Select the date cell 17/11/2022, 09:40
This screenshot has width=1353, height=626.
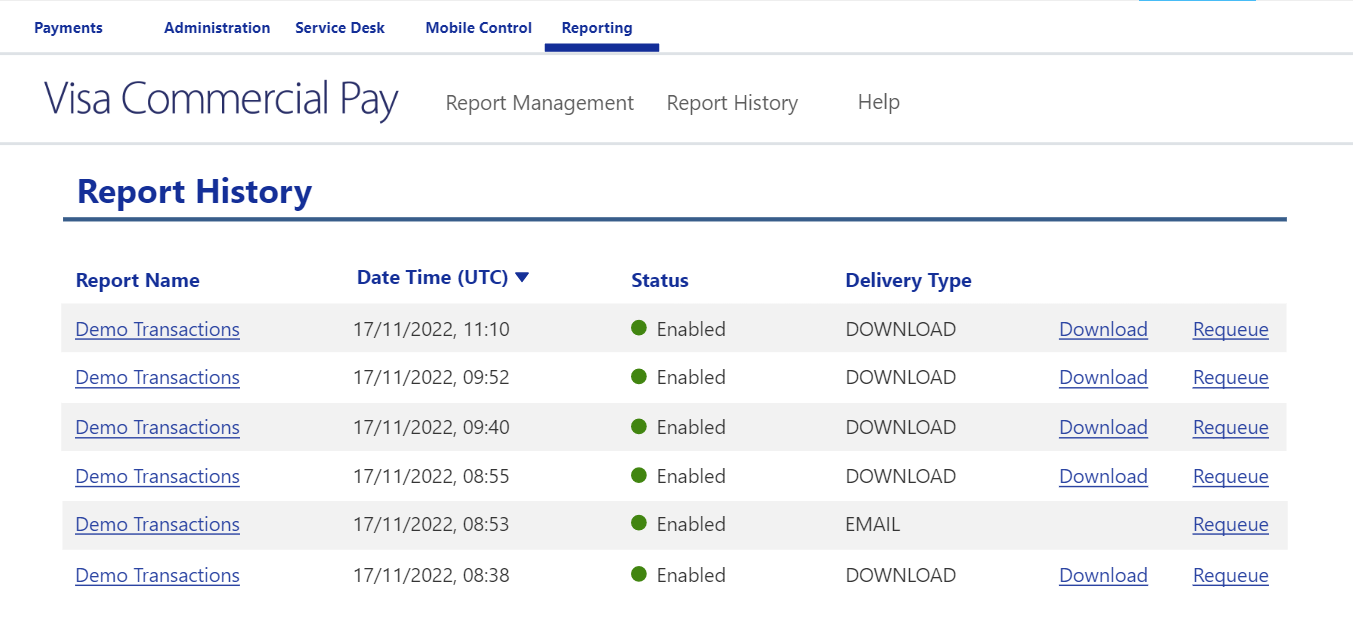(x=431, y=427)
